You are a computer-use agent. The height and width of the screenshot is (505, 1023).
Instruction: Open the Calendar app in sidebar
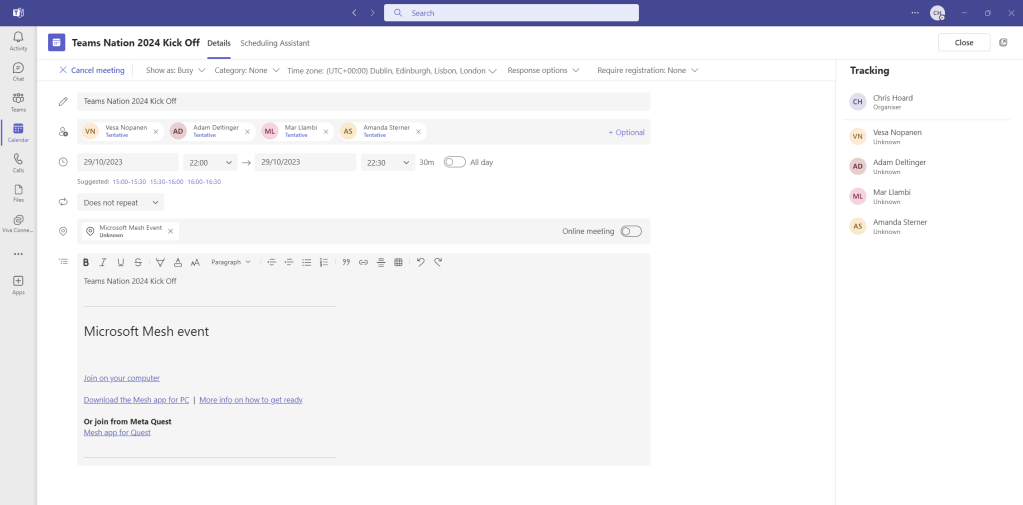18,132
